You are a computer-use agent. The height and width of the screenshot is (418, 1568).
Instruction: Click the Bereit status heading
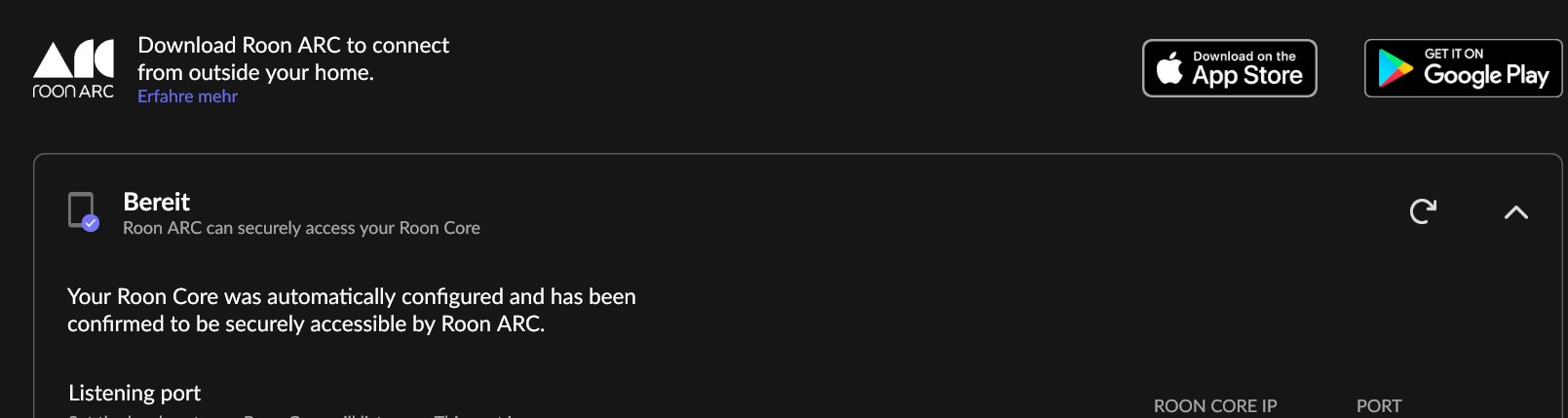156,202
